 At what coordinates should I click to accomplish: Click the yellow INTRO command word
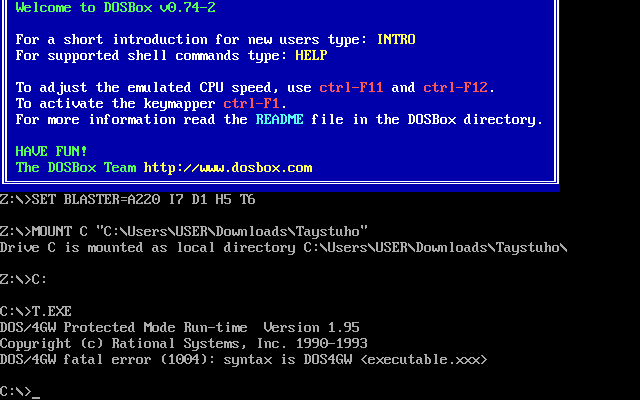(x=396, y=39)
